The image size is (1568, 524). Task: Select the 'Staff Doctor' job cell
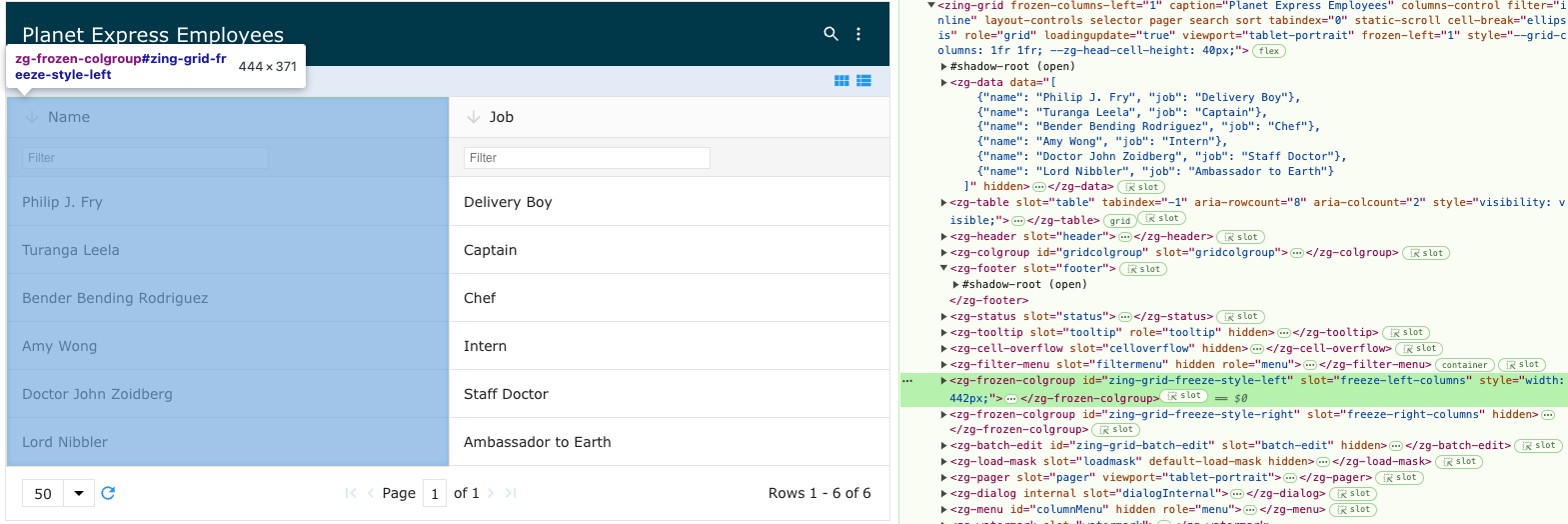coord(670,394)
